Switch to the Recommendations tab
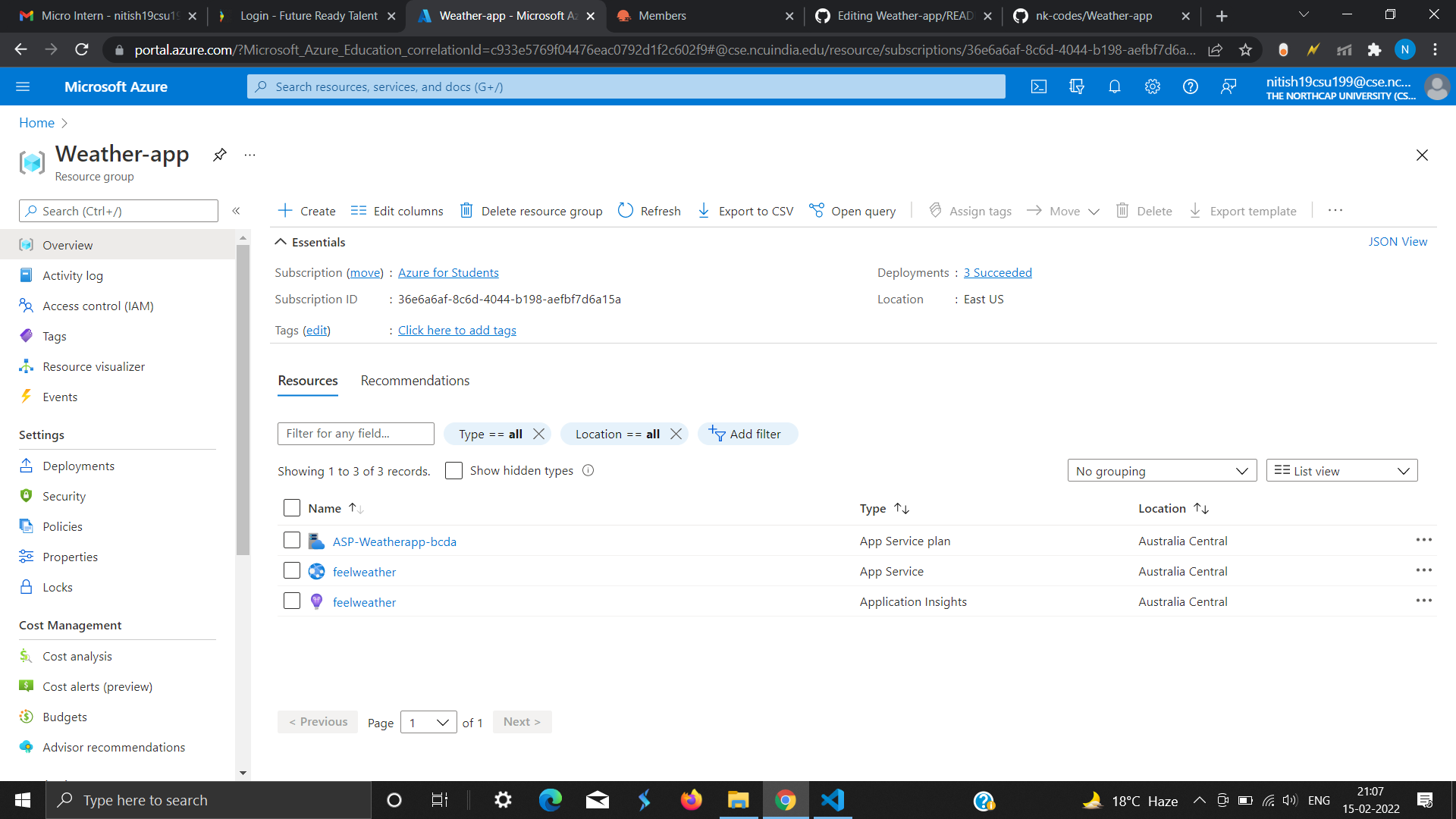The width and height of the screenshot is (1456, 819). [415, 381]
